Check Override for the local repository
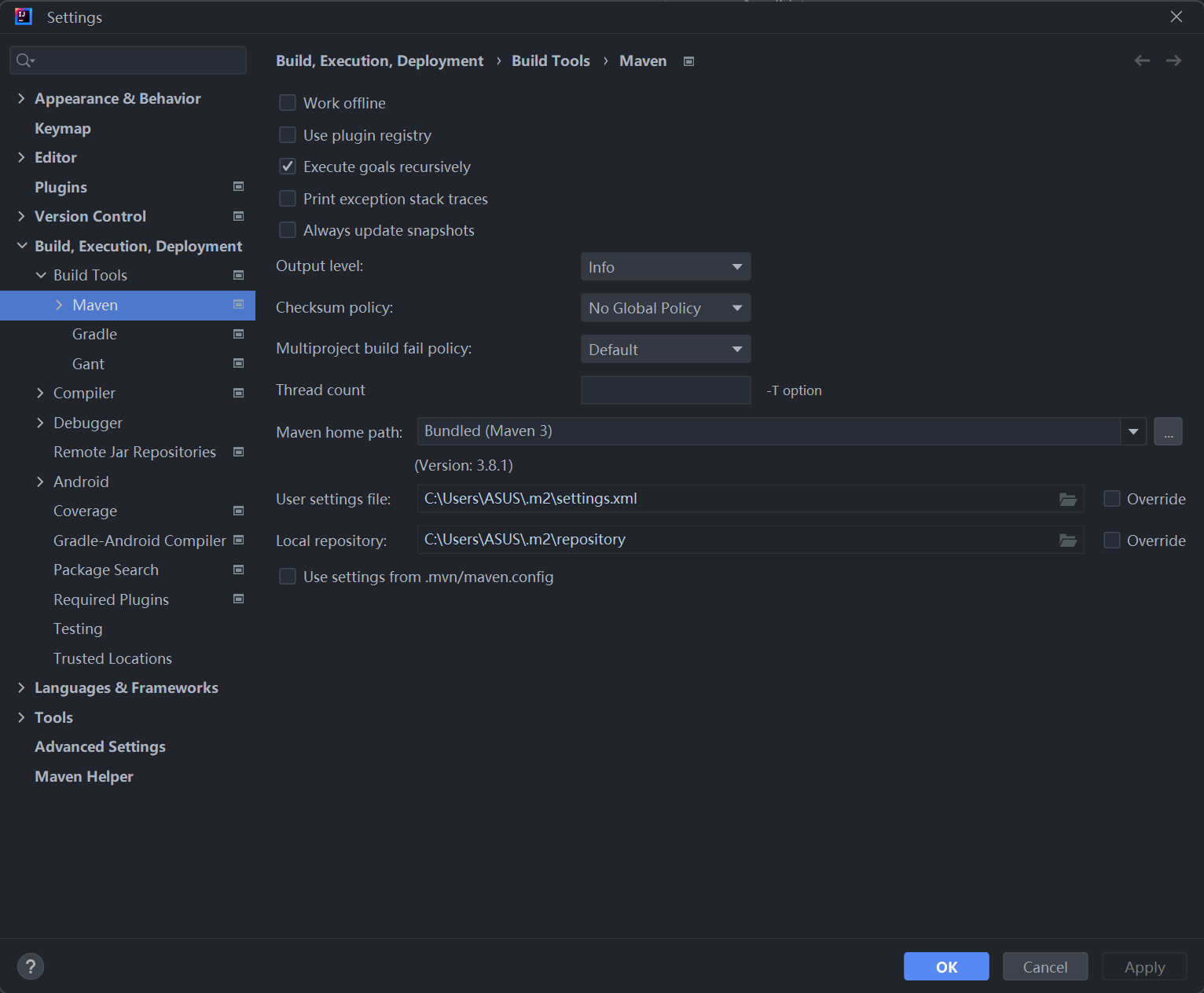 click(1112, 540)
